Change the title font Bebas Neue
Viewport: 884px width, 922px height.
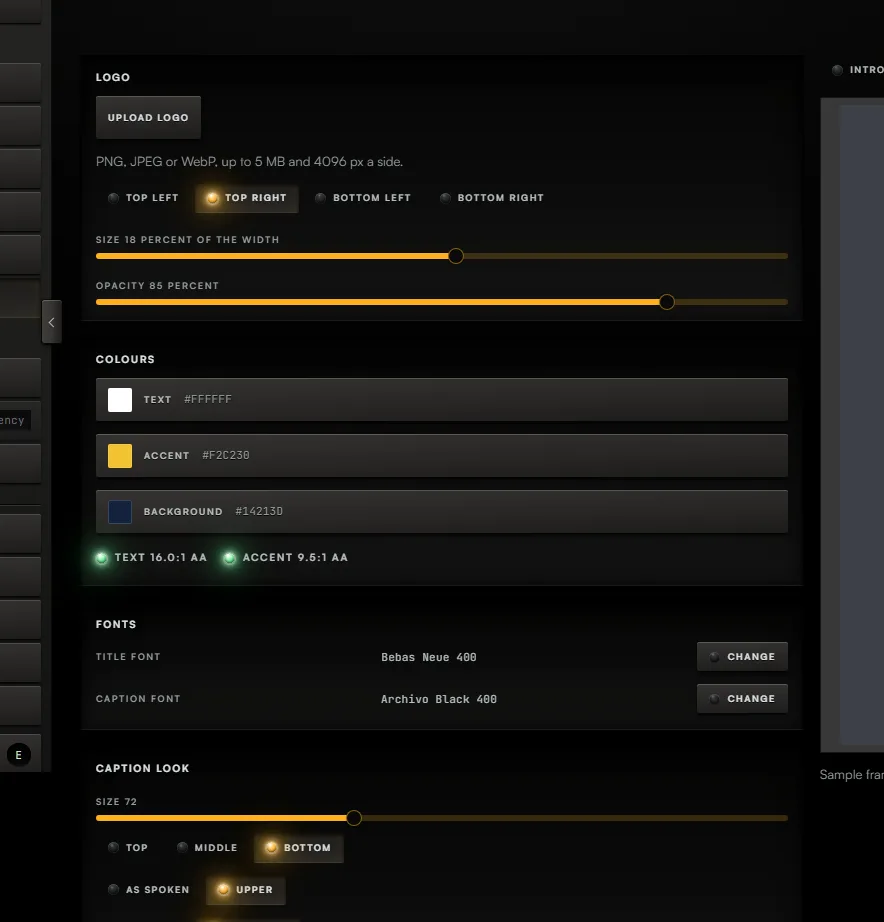(742, 657)
